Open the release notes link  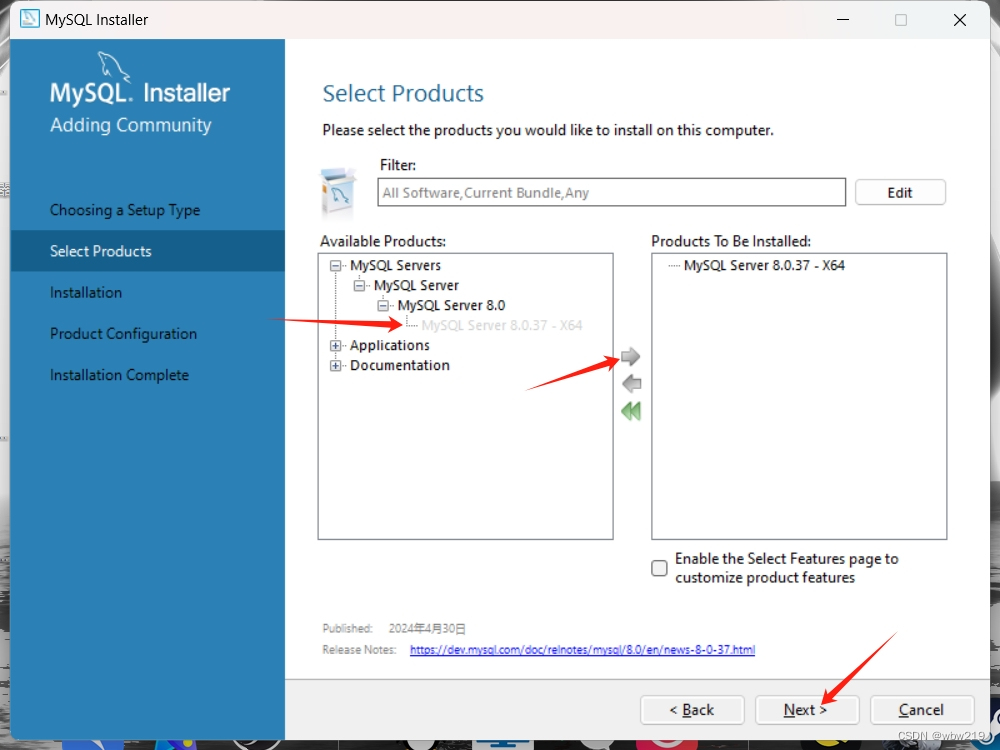582,649
